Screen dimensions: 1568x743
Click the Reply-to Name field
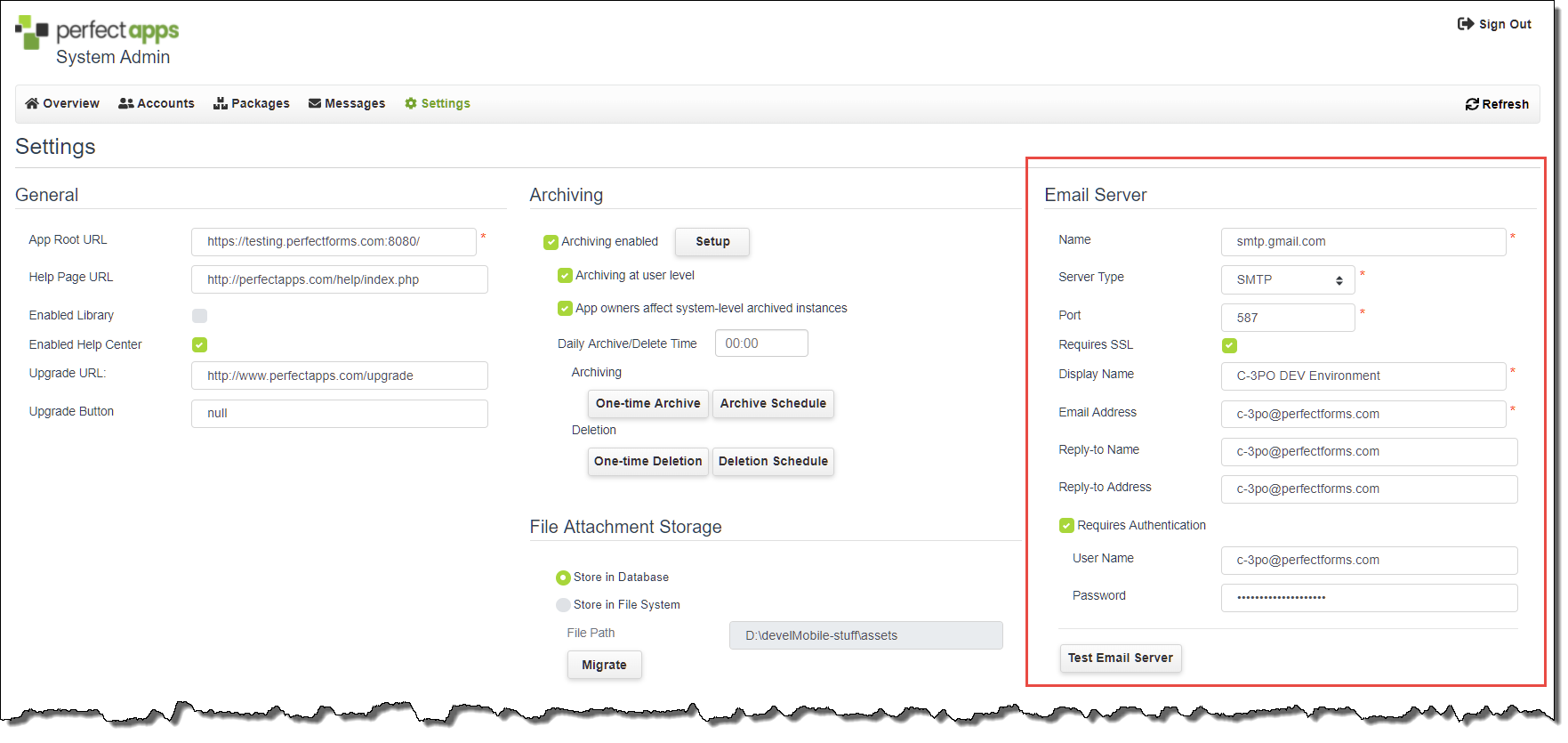(x=1370, y=451)
